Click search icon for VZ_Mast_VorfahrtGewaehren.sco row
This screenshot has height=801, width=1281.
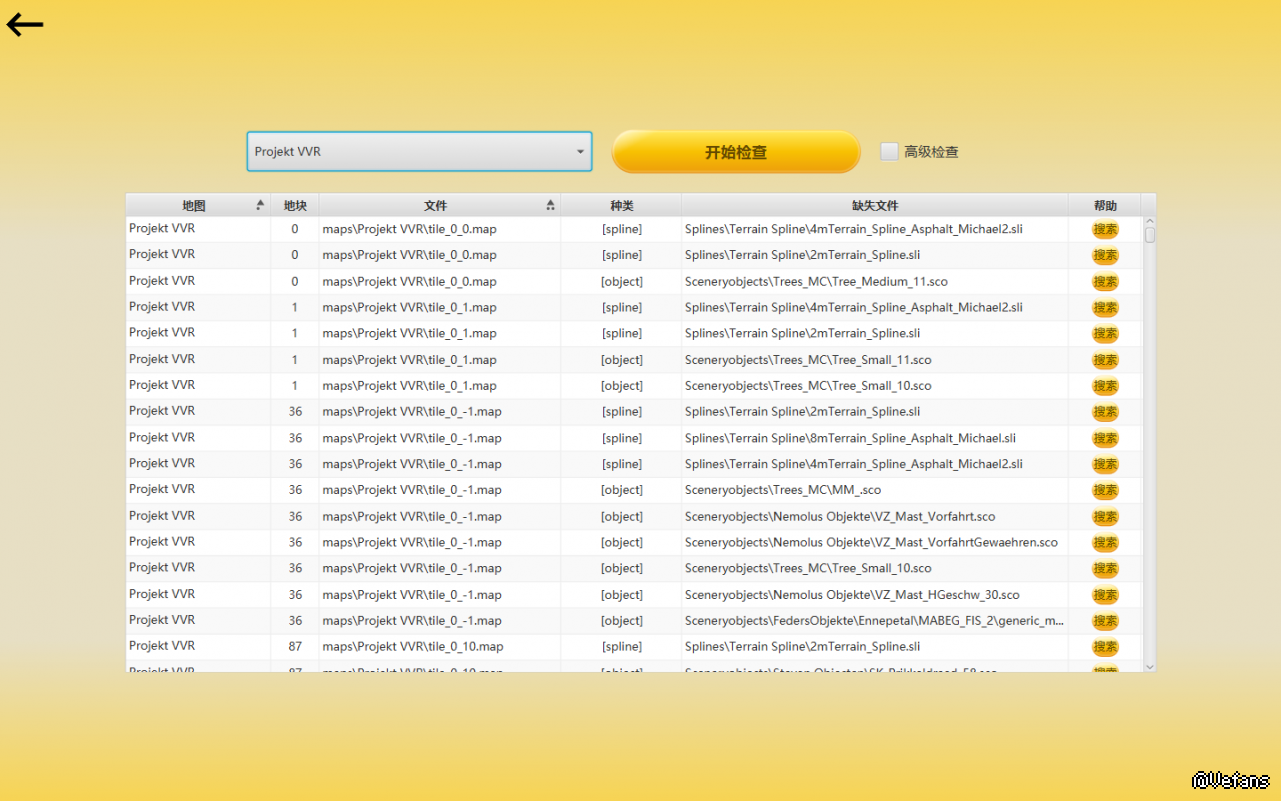coord(1105,543)
